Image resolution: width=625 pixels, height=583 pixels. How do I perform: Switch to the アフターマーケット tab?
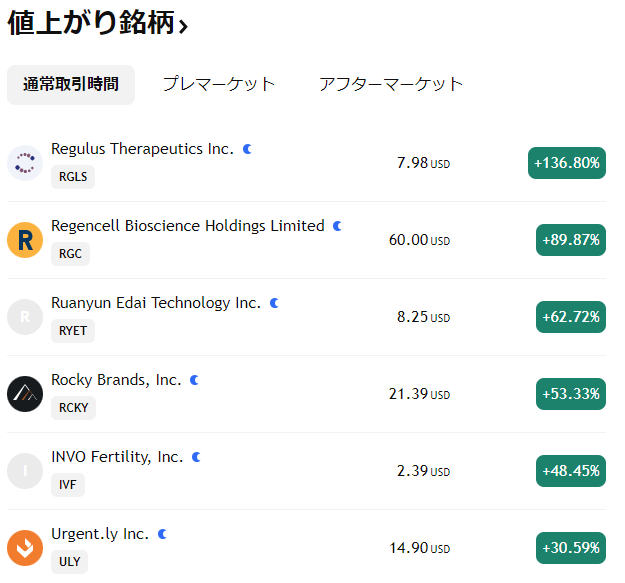[391, 84]
